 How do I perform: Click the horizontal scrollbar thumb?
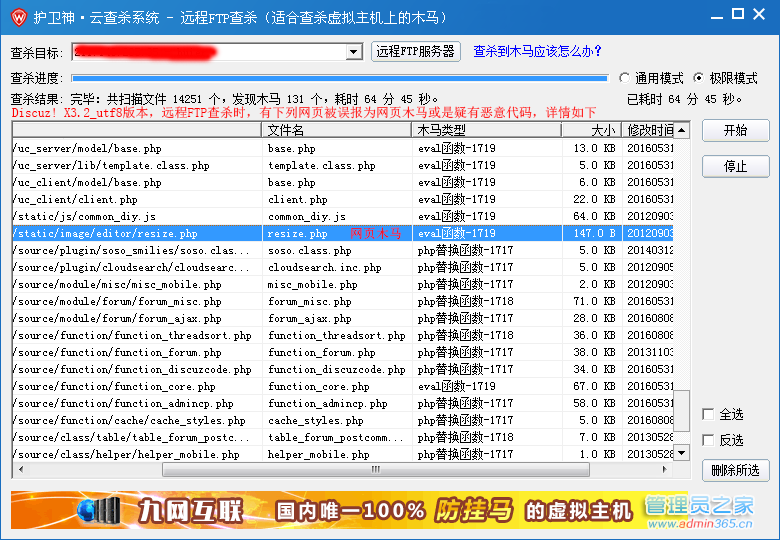click(376, 469)
